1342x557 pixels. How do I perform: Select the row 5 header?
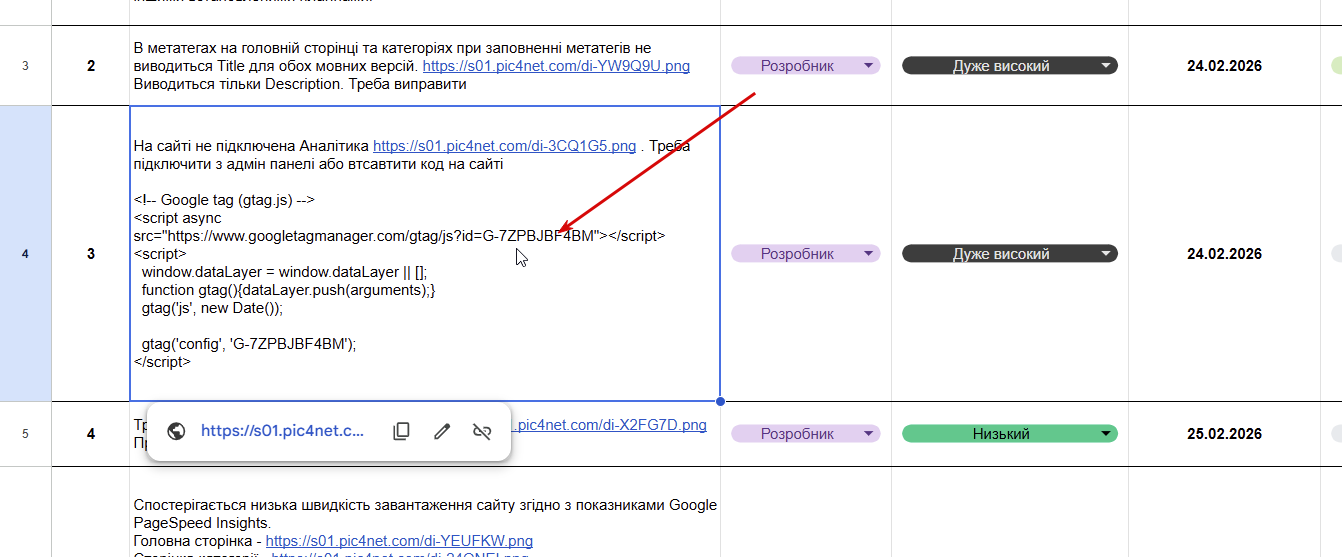point(25,434)
